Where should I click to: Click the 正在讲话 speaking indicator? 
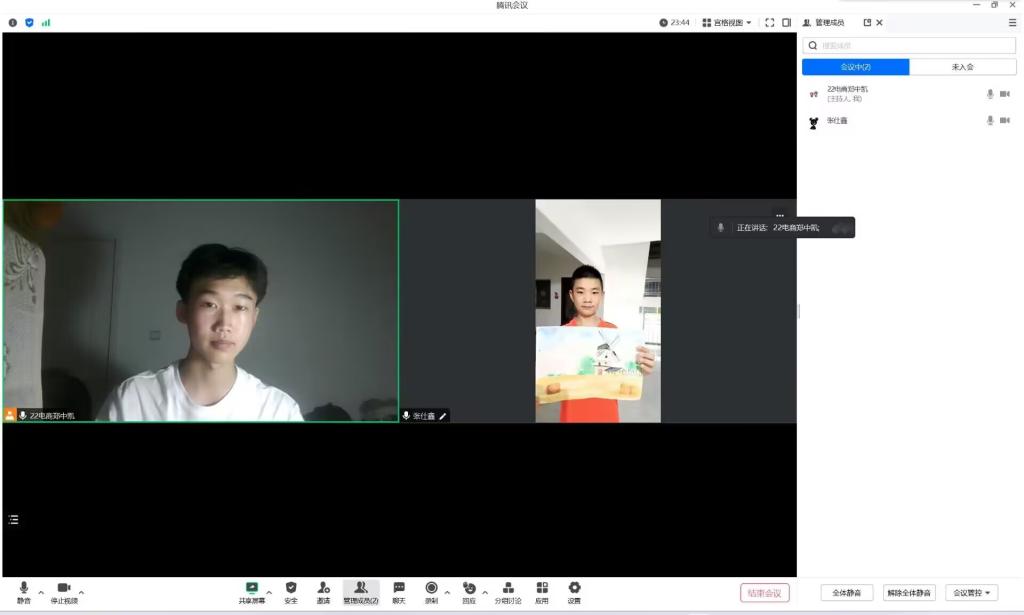pyautogui.click(x=782, y=228)
